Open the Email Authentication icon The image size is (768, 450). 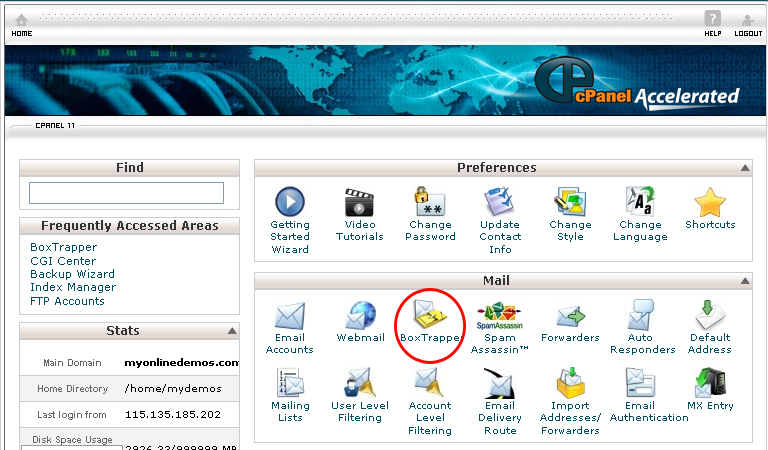640,382
